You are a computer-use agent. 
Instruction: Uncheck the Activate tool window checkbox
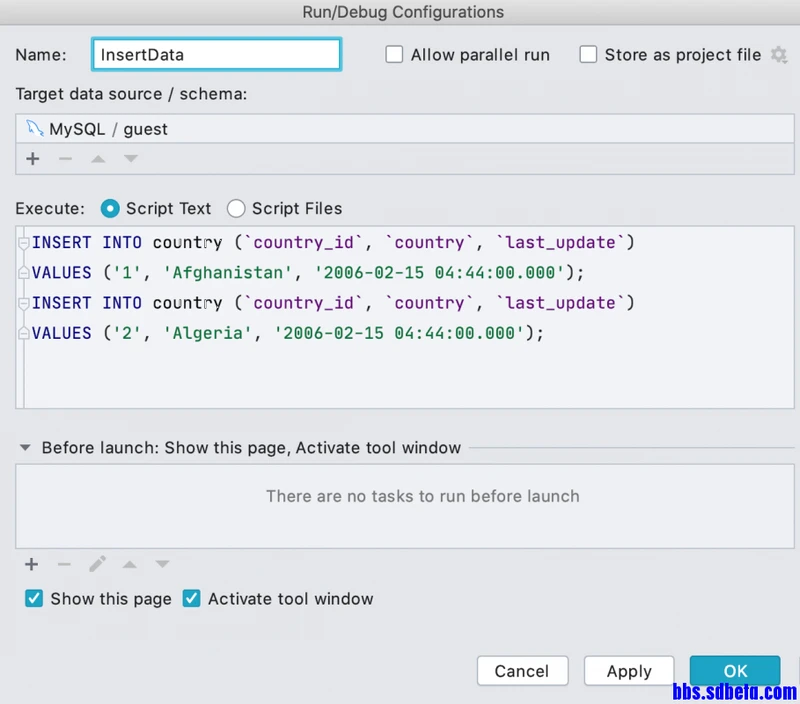click(x=192, y=598)
